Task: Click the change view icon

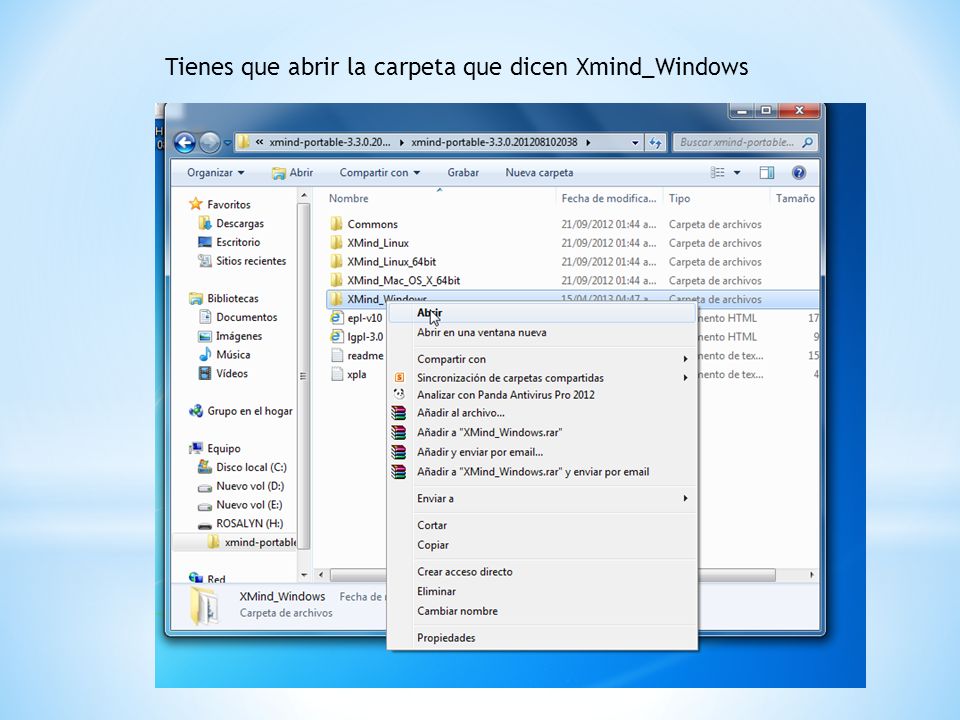Action: [x=718, y=173]
